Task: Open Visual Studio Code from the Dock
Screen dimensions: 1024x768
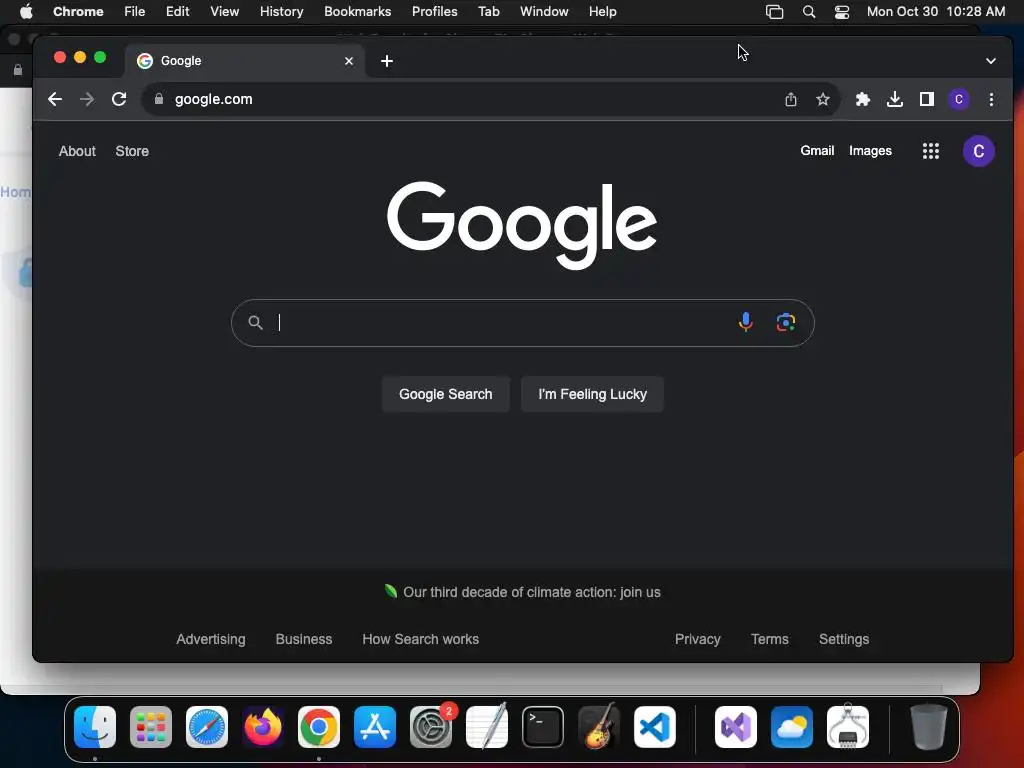Action: click(655, 727)
